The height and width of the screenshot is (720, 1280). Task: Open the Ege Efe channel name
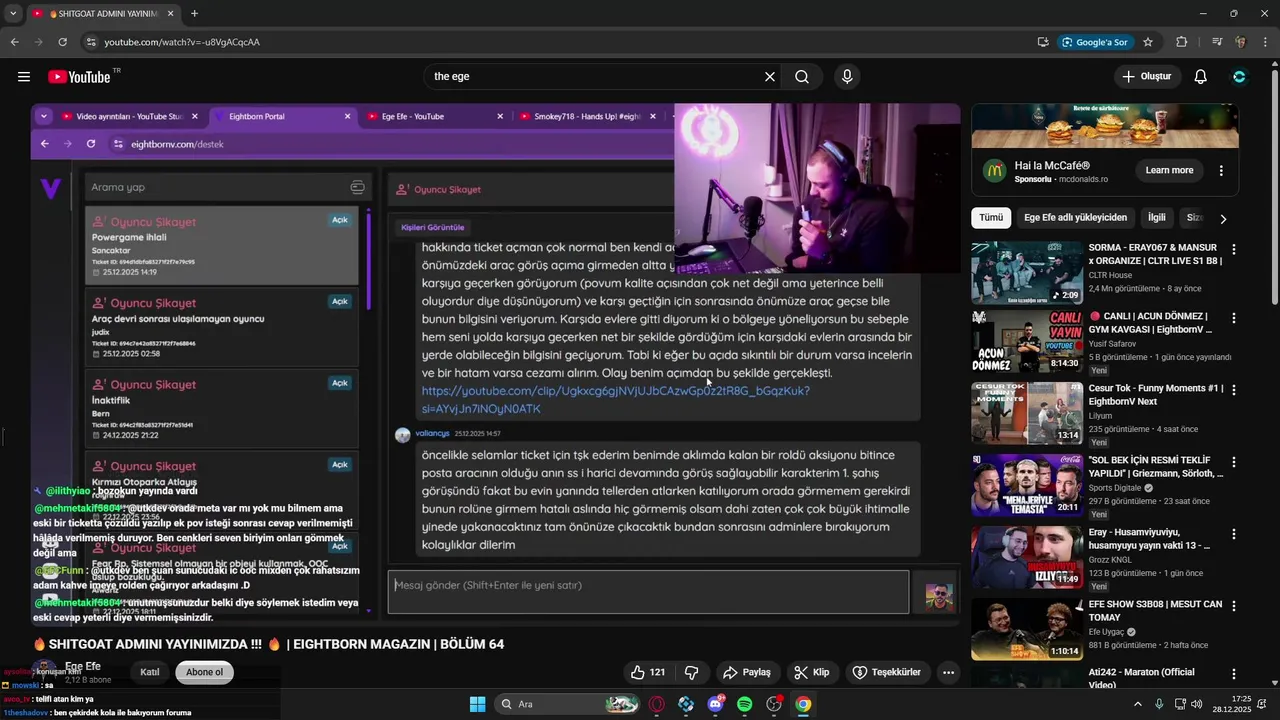tap(83, 667)
